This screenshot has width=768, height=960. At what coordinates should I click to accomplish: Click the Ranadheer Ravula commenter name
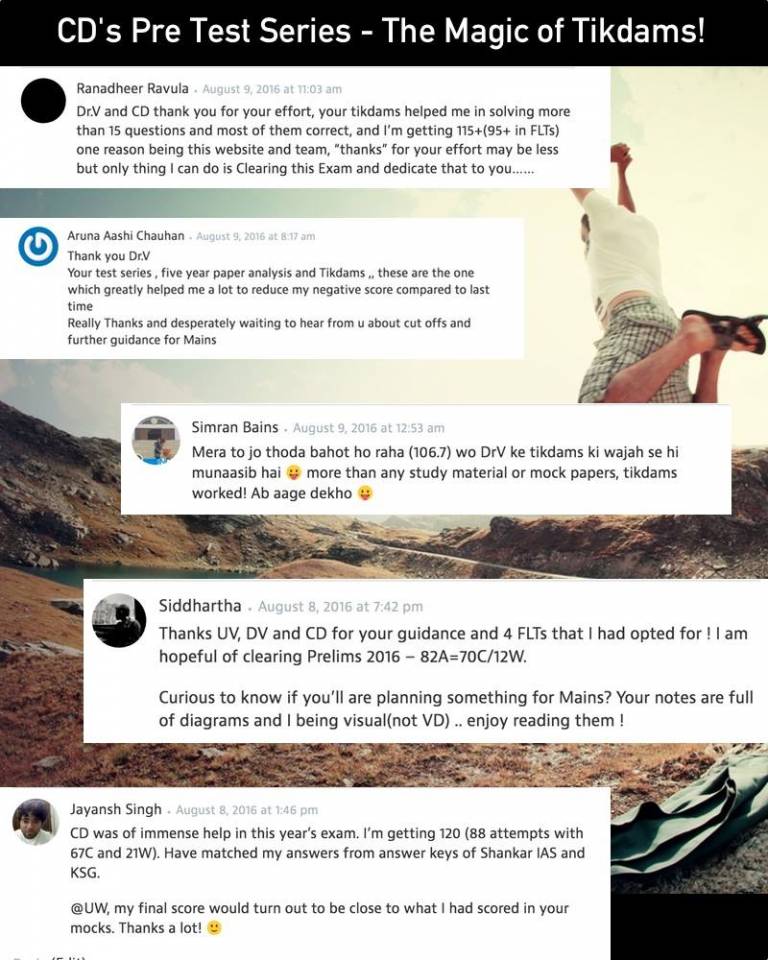132,88
